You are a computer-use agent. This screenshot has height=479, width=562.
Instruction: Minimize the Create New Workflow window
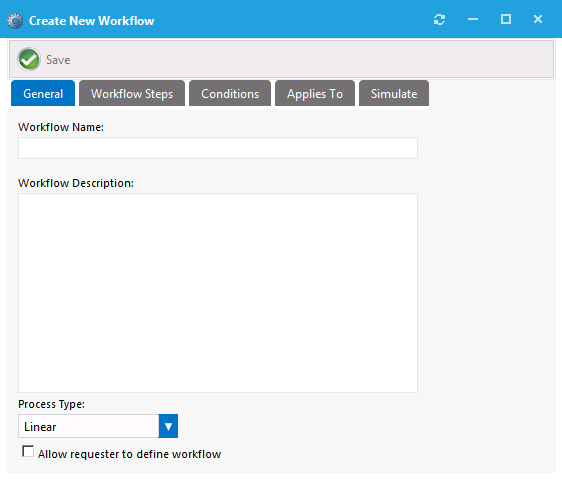(x=473, y=19)
